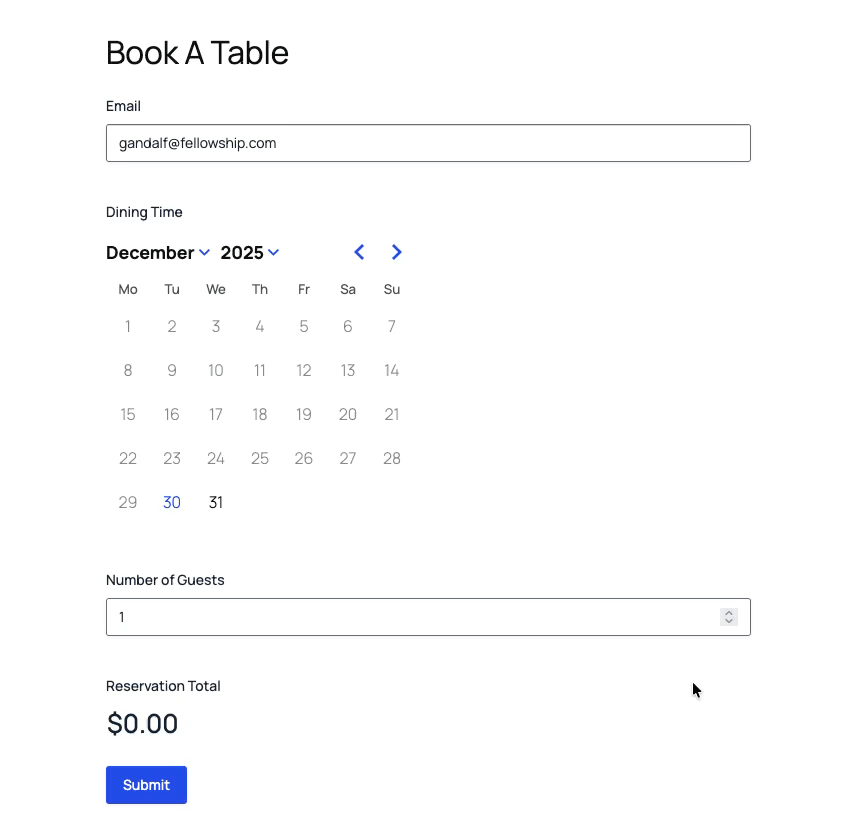Choose December 12 in the calendar

click(x=304, y=370)
